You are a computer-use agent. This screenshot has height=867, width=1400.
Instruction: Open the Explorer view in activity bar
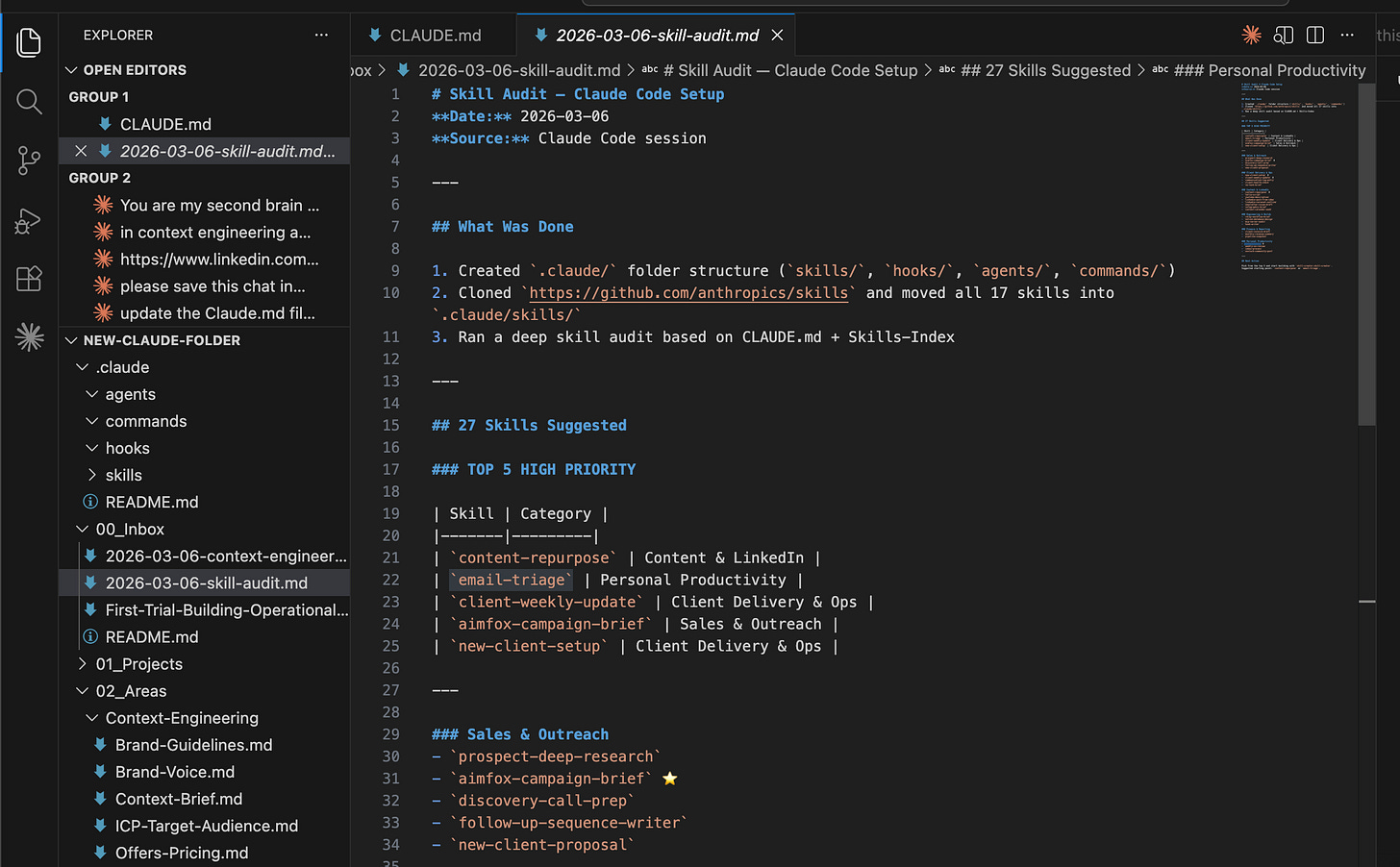[x=29, y=42]
